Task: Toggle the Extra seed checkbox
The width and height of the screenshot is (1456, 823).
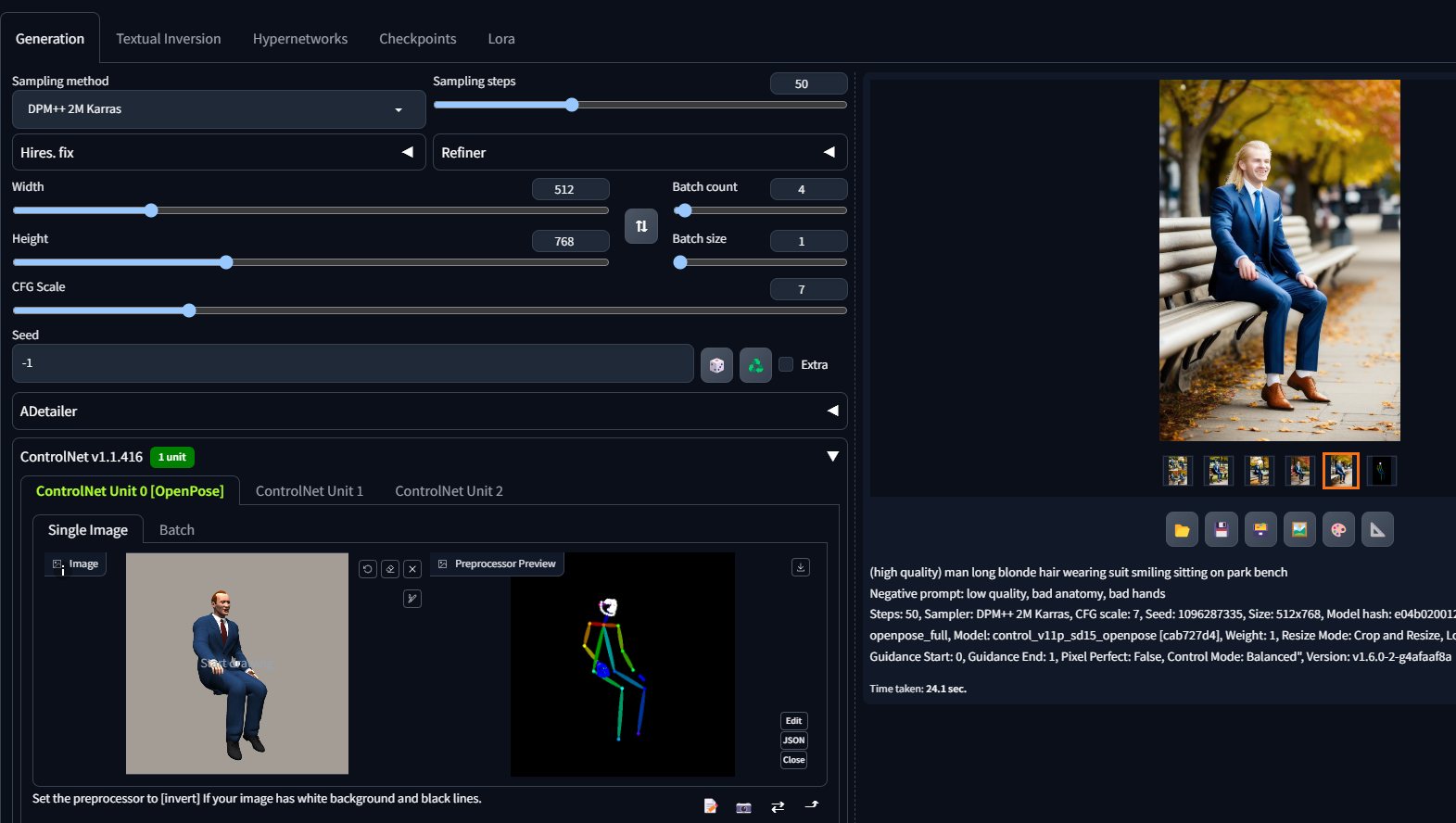Action: (786, 364)
